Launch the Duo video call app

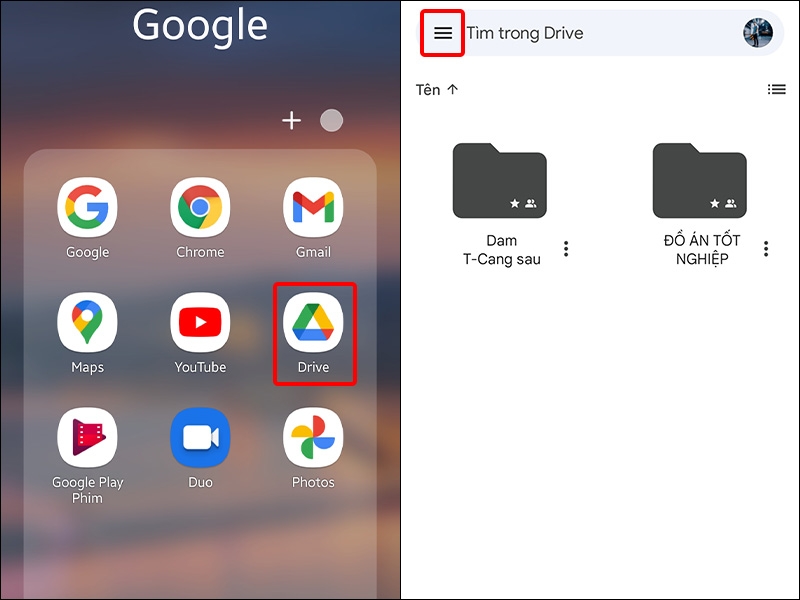click(x=200, y=437)
